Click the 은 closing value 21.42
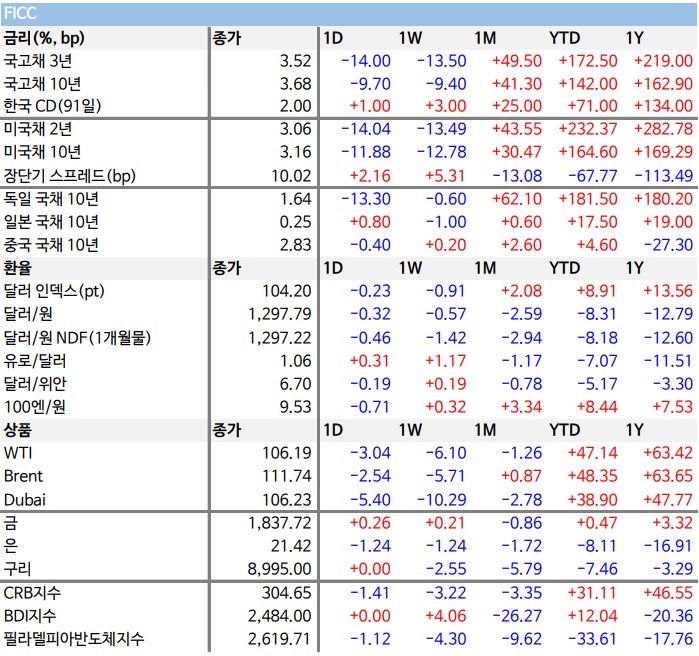The image size is (699, 656). tap(291, 546)
